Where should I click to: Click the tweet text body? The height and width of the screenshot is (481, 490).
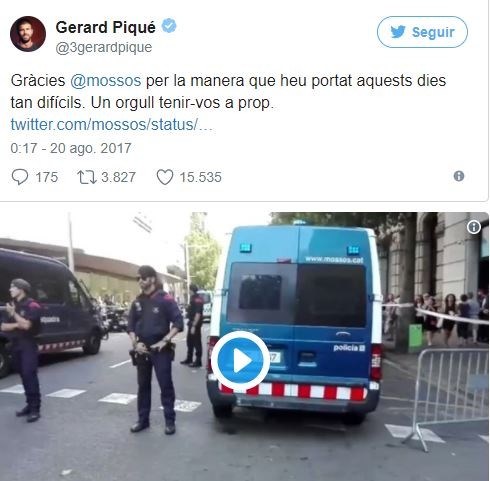coord(228,92)
